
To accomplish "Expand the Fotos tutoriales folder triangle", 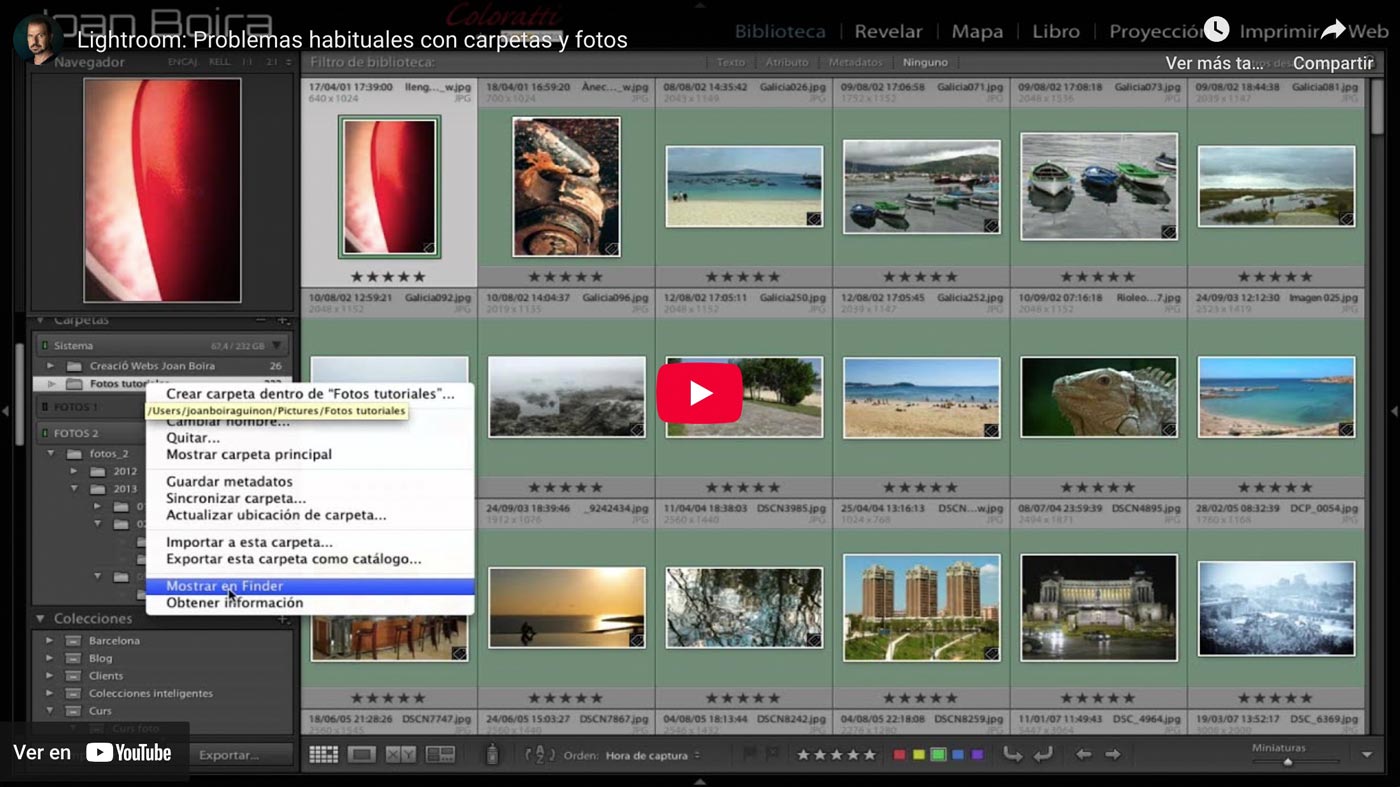I will click(51, 384).
